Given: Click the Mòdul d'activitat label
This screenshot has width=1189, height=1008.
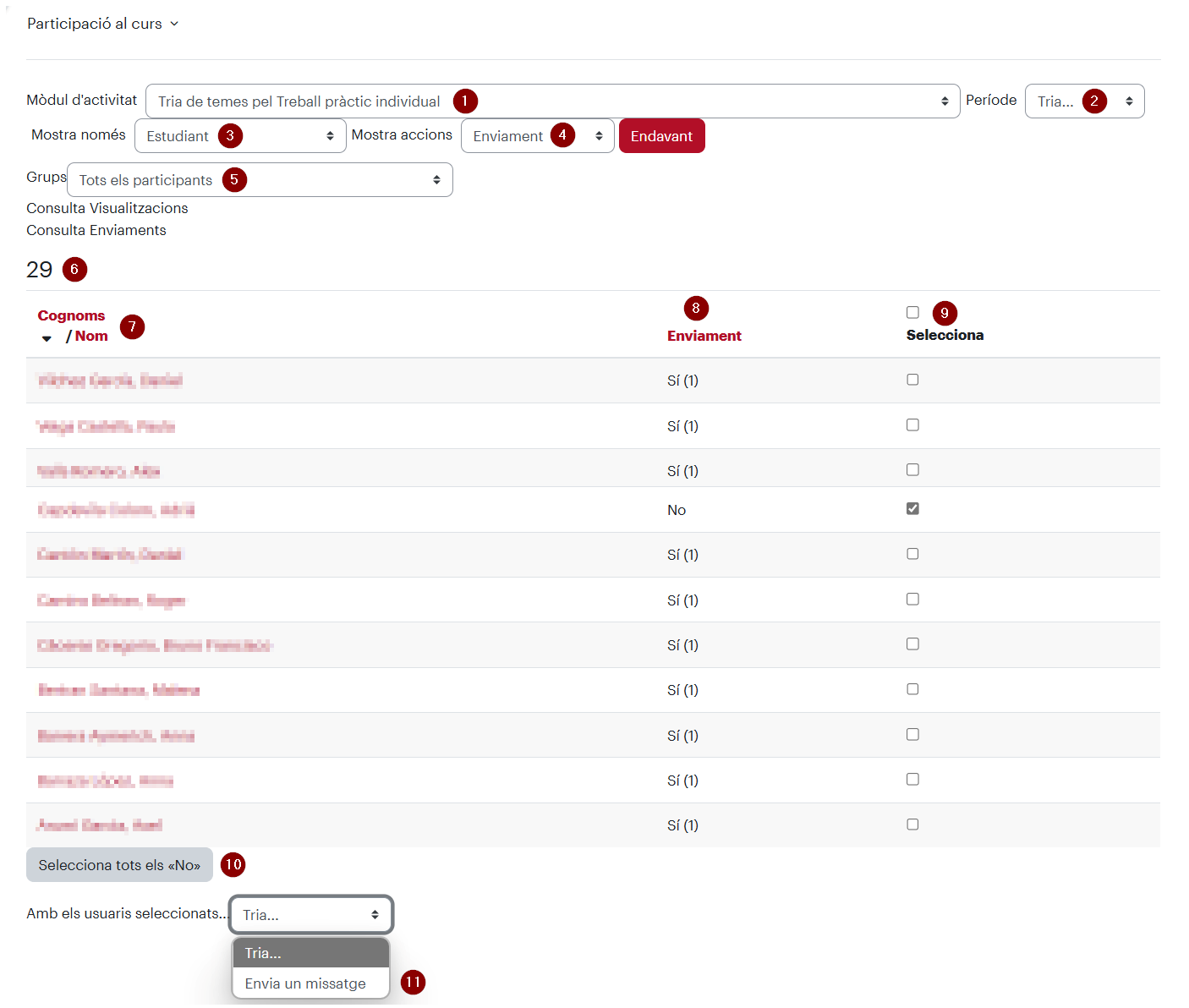Looking at the screenshot, I should [81, 100].
